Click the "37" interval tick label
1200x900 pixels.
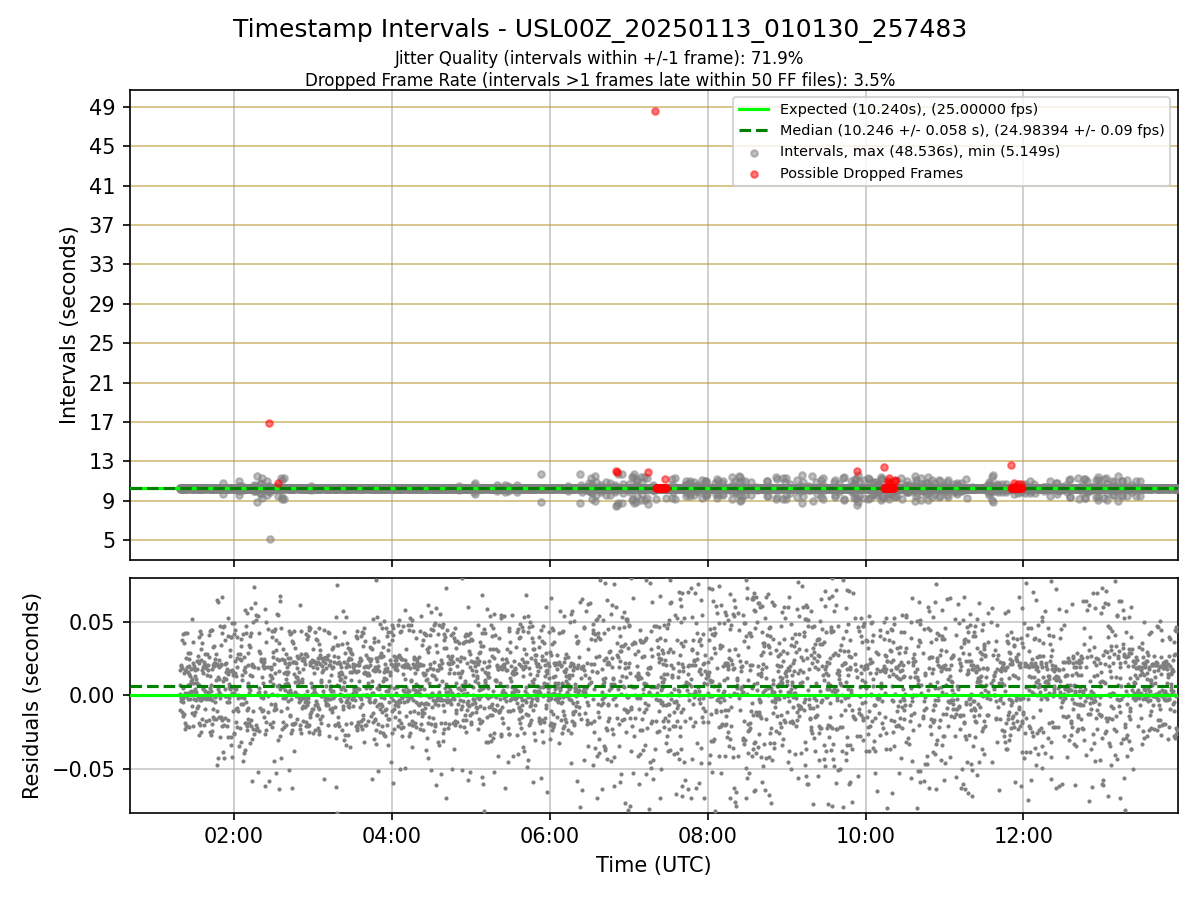104,225
